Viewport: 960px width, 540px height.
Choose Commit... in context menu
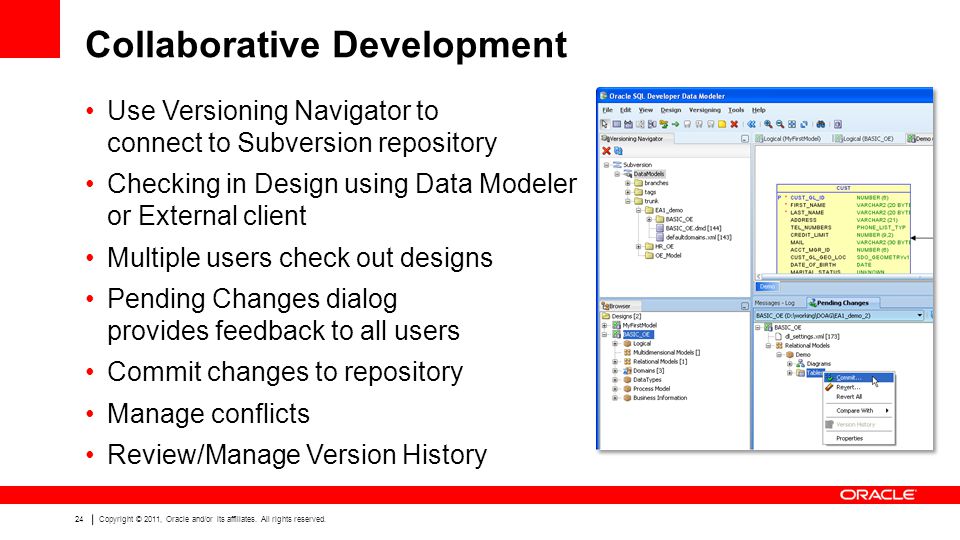(859, 378)
